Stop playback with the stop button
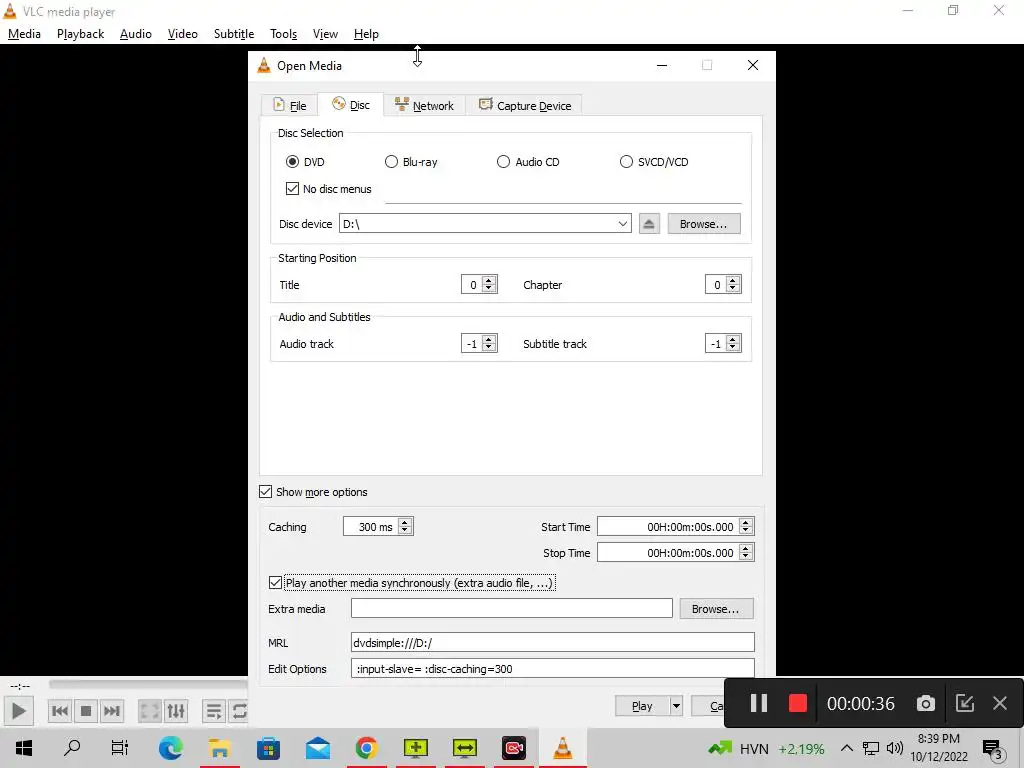Screen dimensions: 1024x768 86,711
